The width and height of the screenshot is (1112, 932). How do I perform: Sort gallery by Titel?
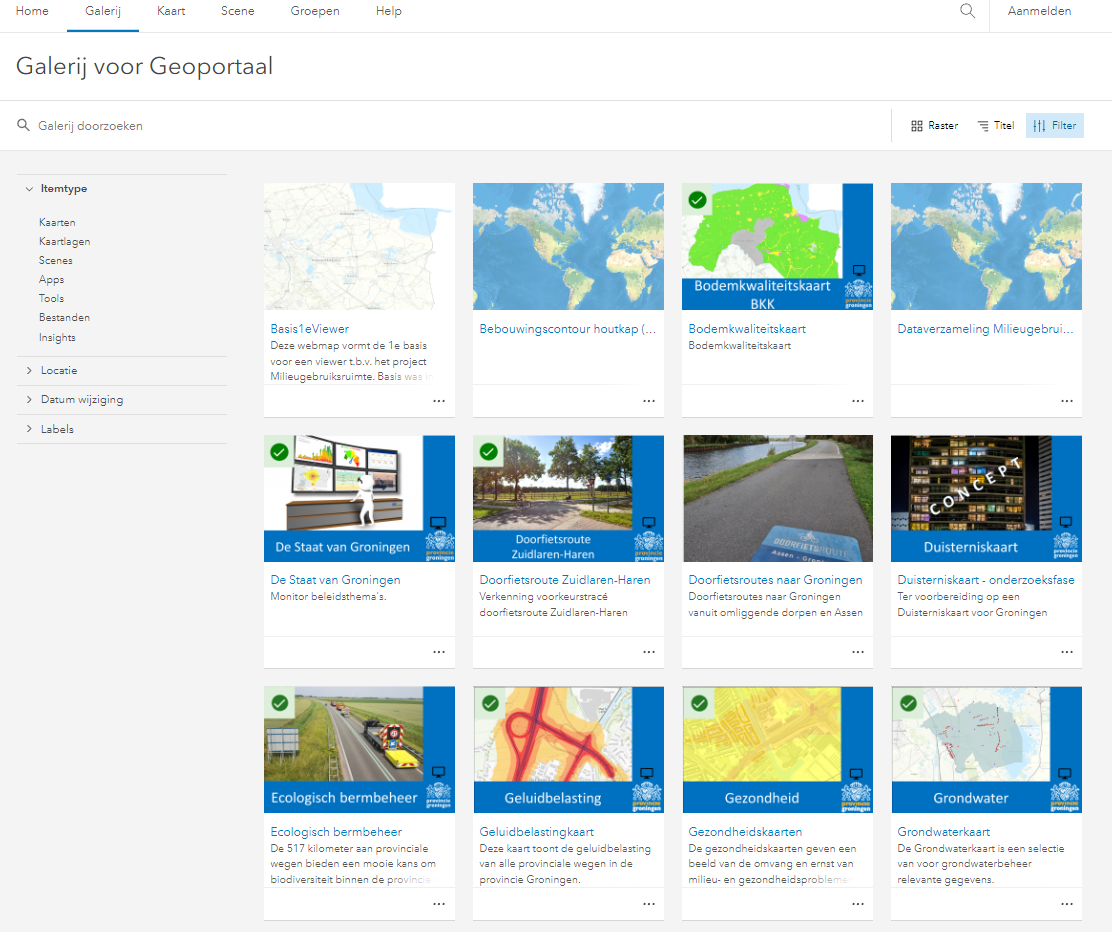[996, 126]
